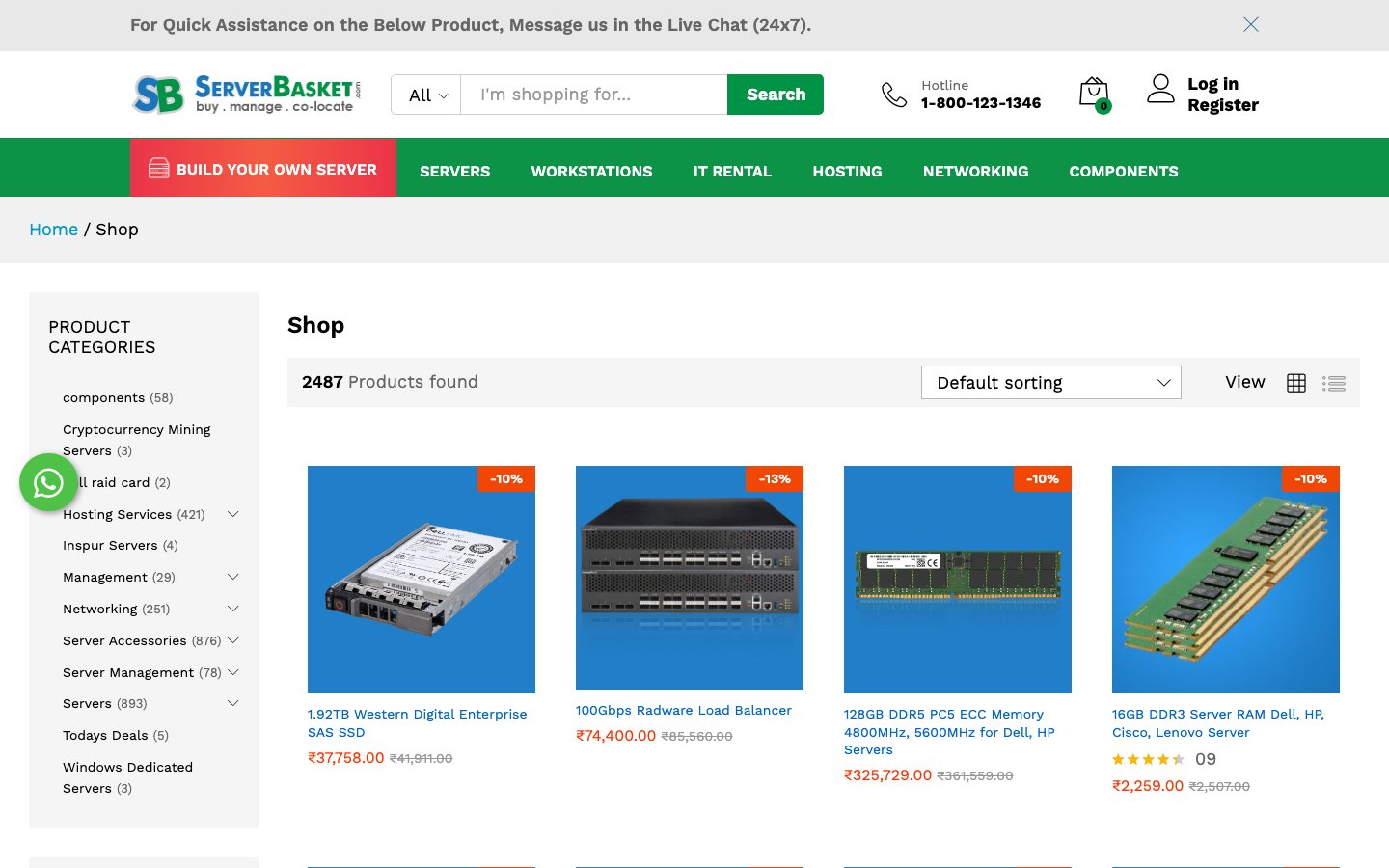Open the Workstations menu
This screenshot has width=1389, height=868.
click(591, 171)
